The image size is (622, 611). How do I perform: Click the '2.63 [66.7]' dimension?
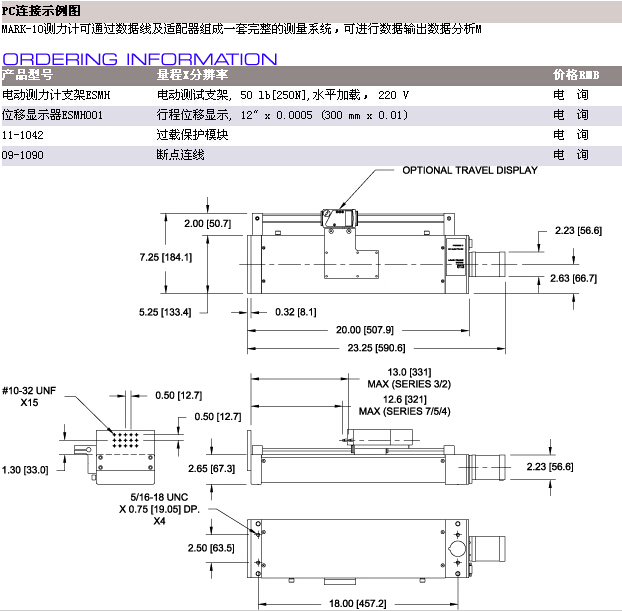(x=573, y=279)
